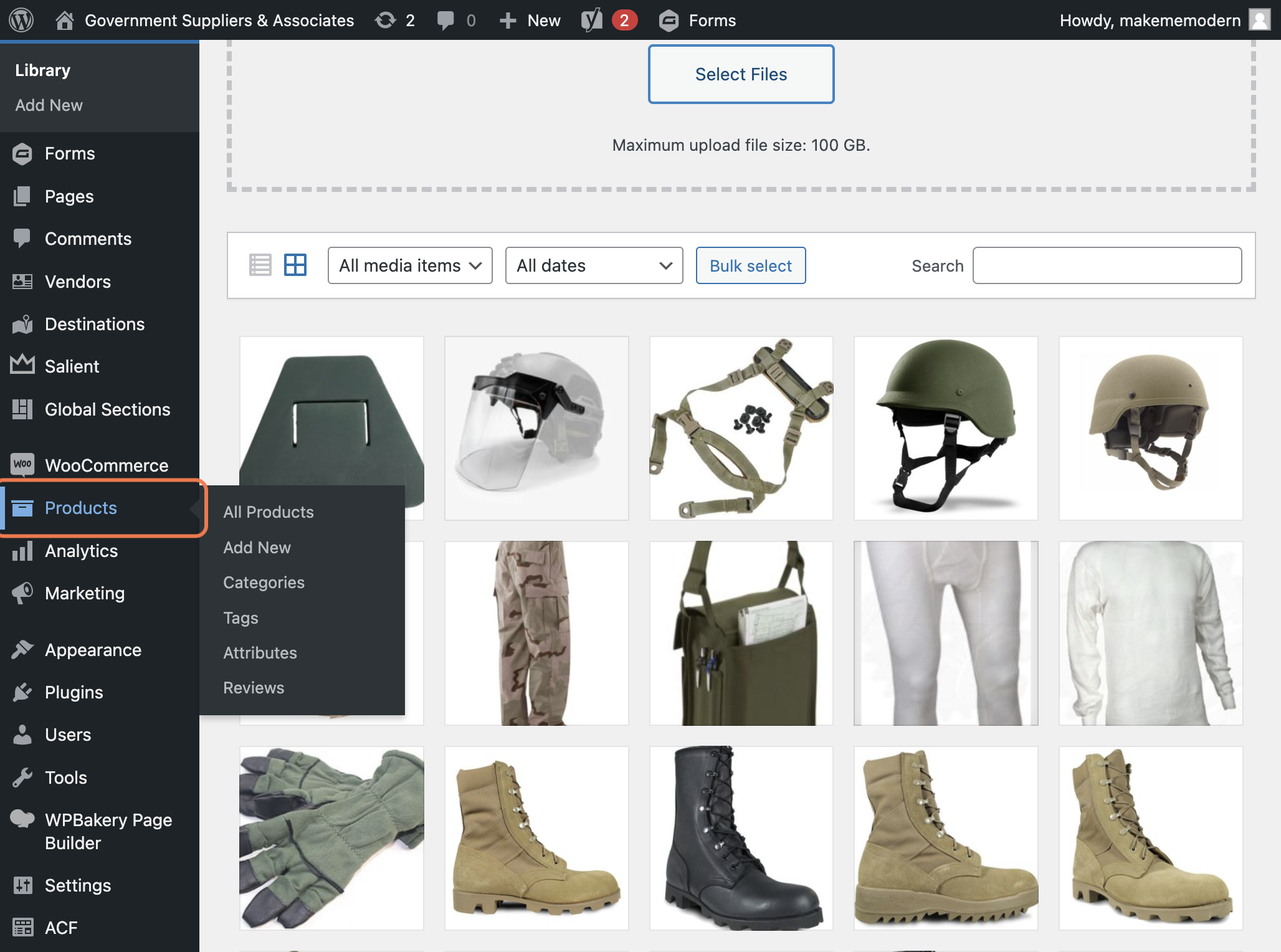Click the updates refresh icon
This screenshot has width=1281, height=952.
(386, 20)
